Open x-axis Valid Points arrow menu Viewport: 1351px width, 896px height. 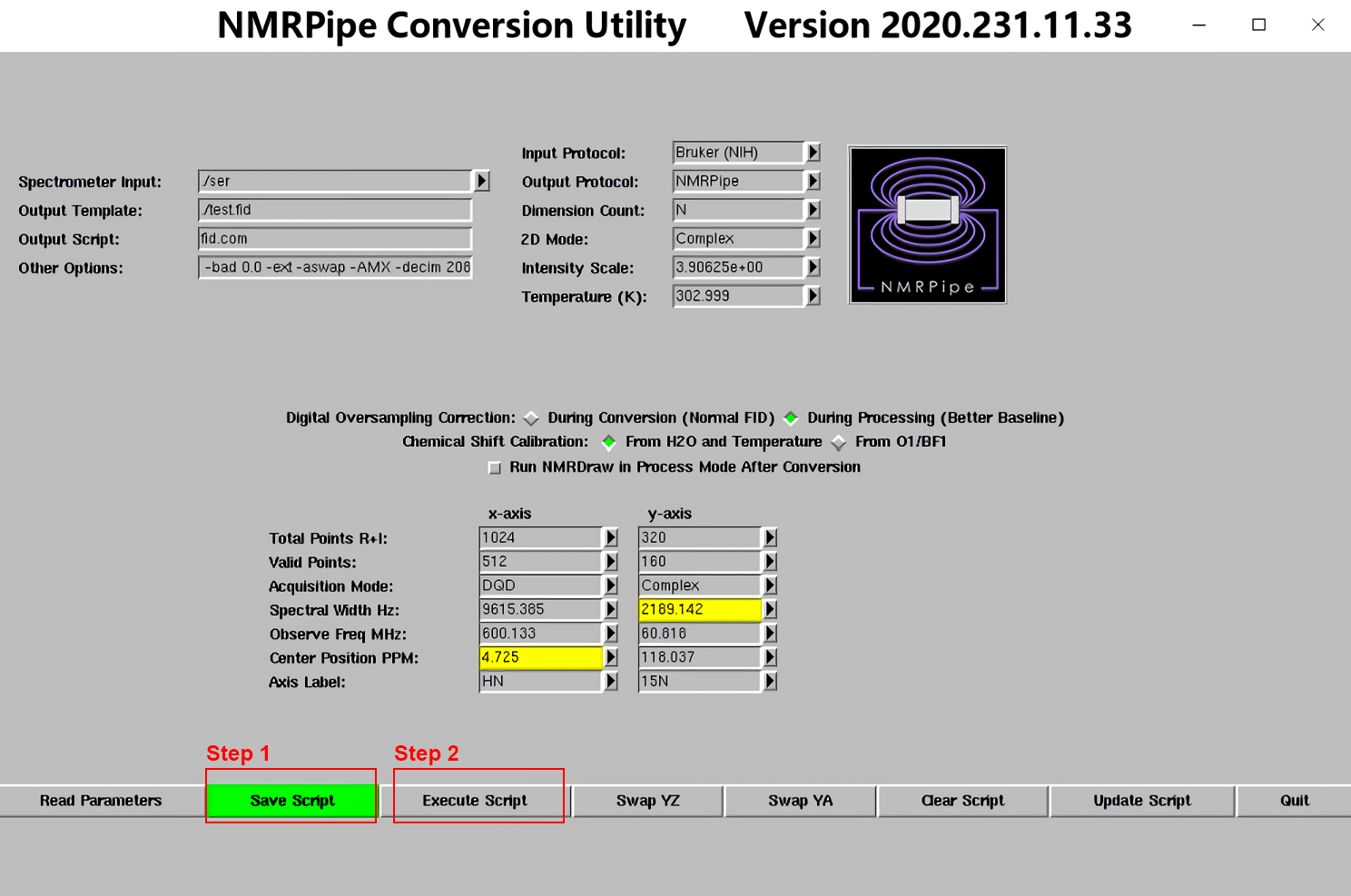pos(611,562)
